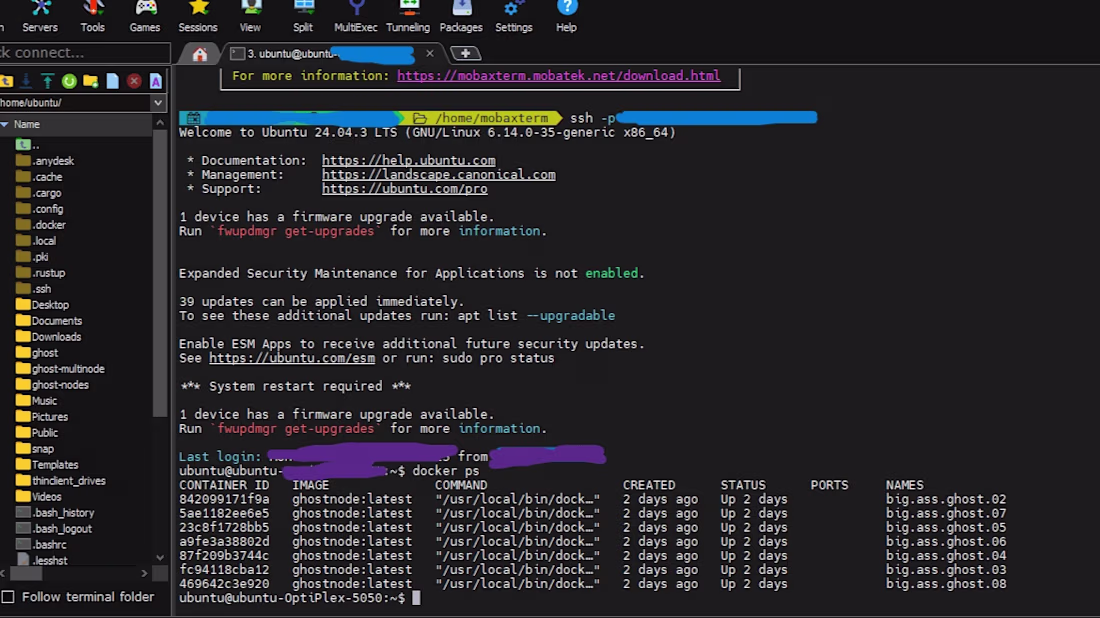1100x618 pixels.
Task: Select the ghost-multinode folder
Action: click(60, 369)
